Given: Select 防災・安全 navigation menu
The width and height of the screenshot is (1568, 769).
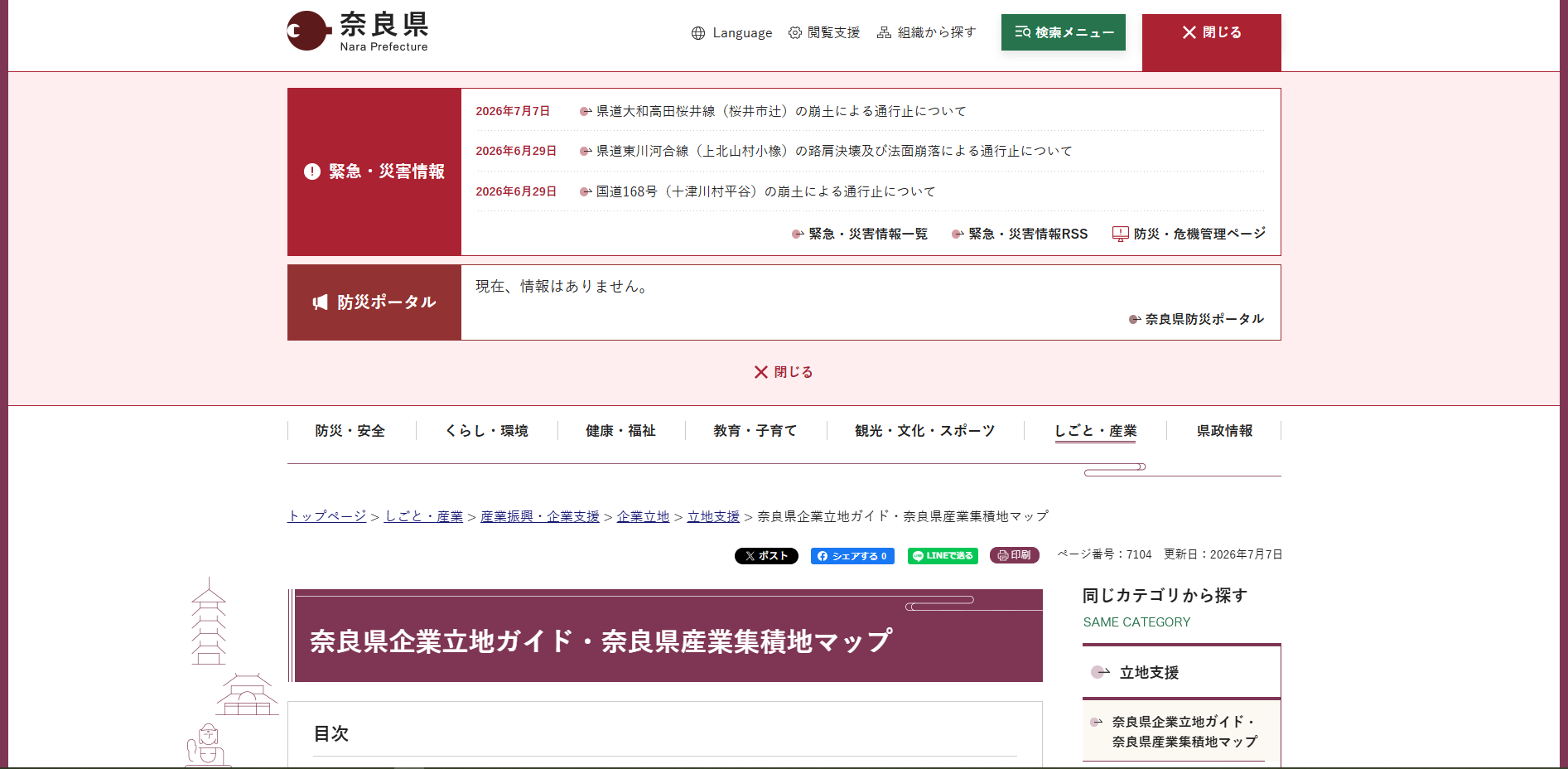Looking at the screenshot, I should pyautogui.click(x=350, y=431).
